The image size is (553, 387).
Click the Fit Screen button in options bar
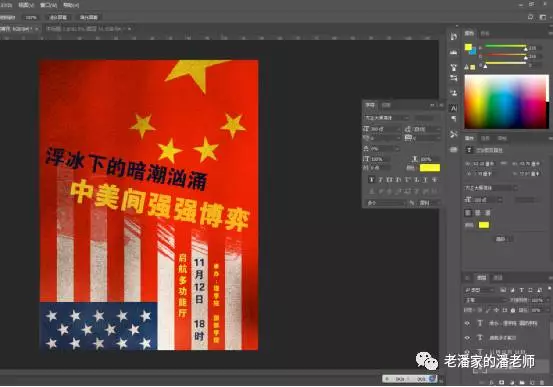coord(58,17)
